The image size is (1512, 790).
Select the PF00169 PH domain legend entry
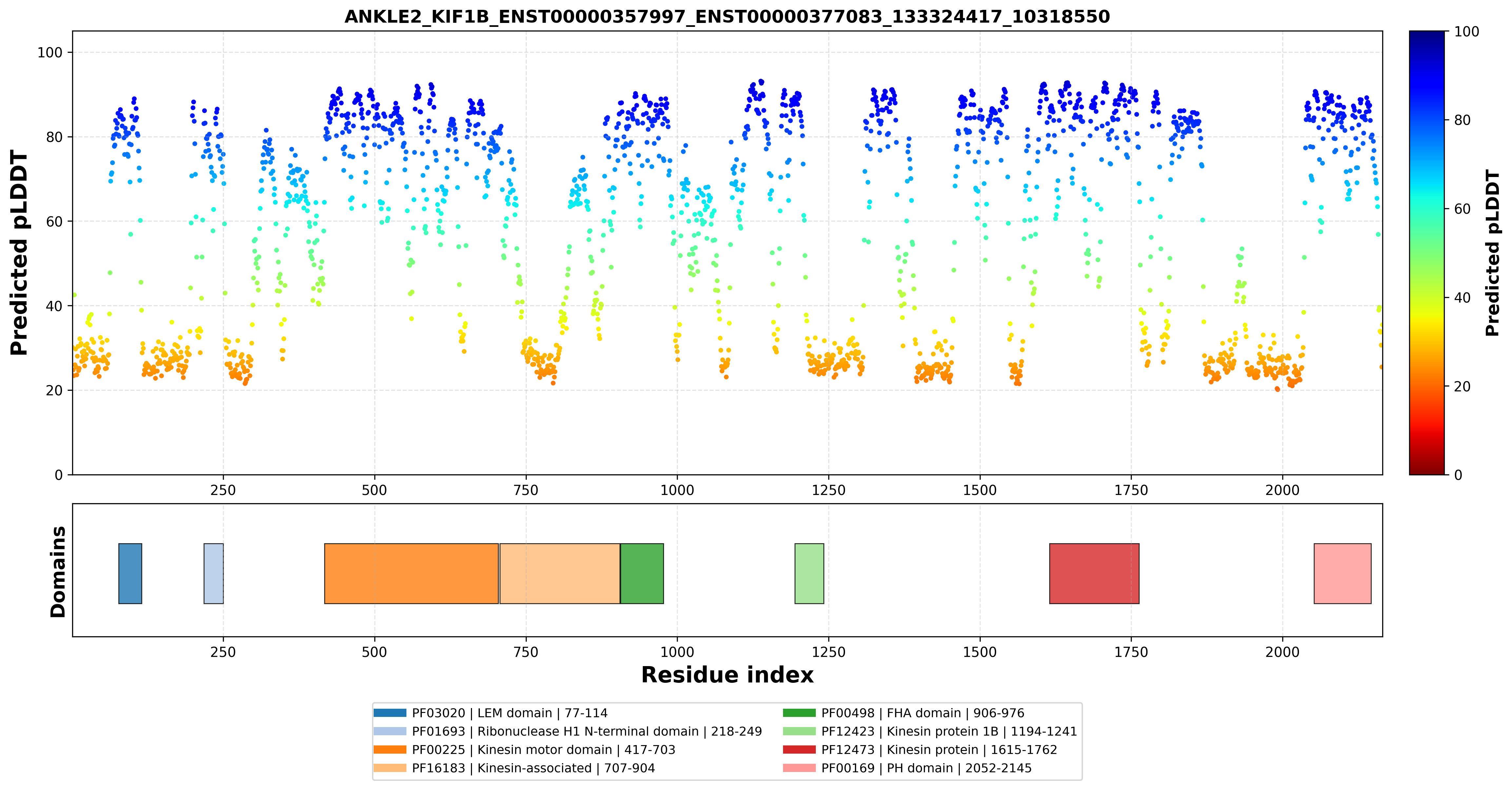(908, 768)
